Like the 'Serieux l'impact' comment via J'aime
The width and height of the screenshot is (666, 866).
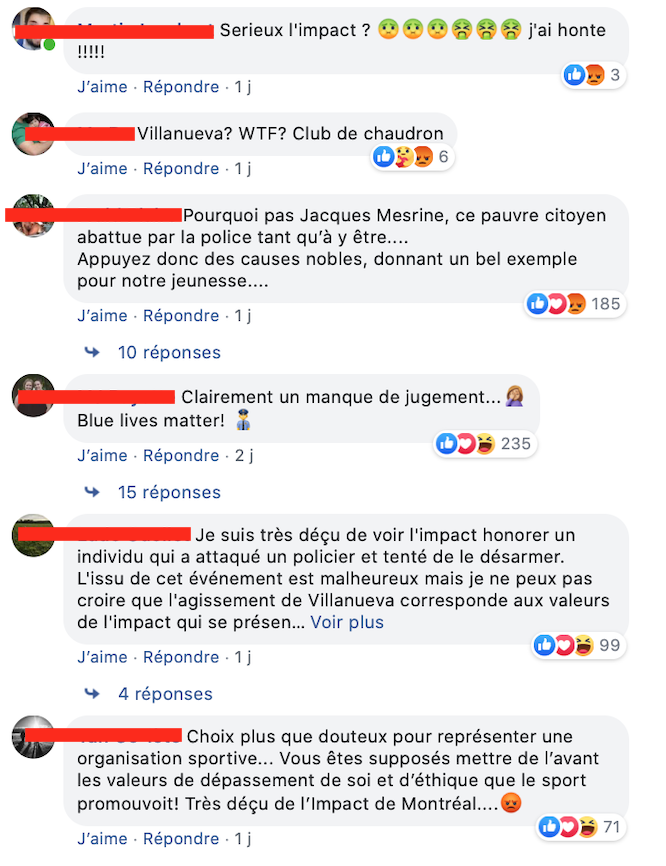pos(102,87)
